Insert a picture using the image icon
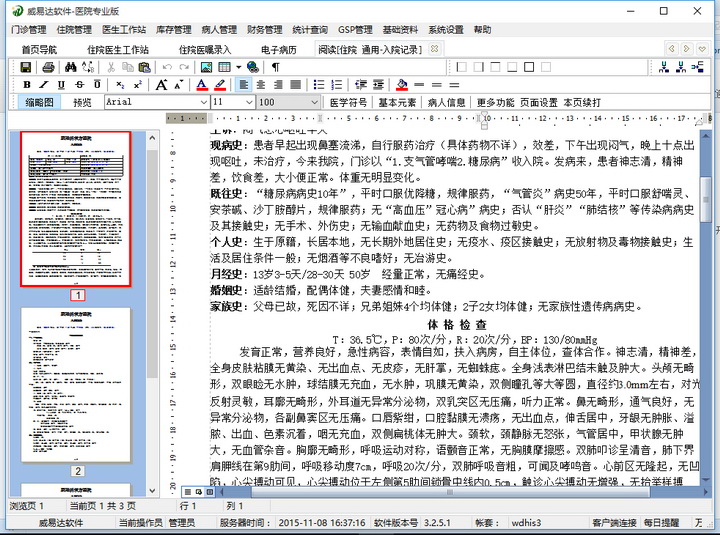Image resolution: width=720 pixels, height=535 pixels. pyautogui.click(x=207, y=68)
